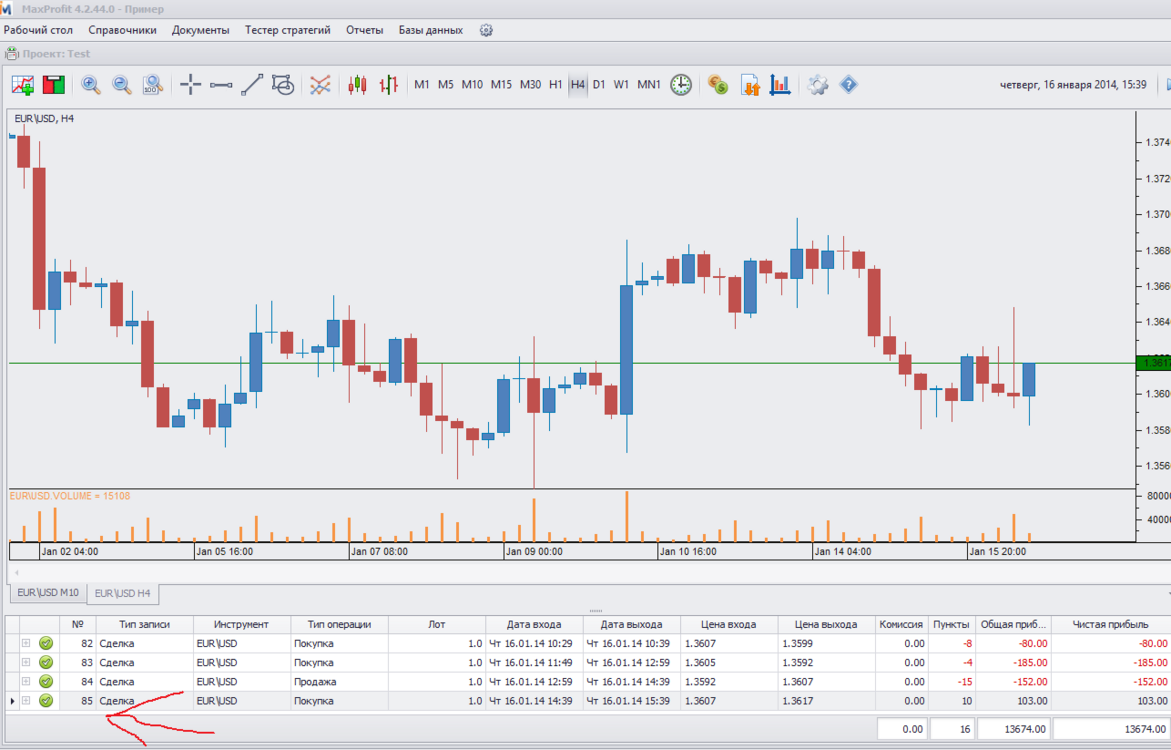Switch chart to candlestick style
The image size is (1171, 750).
pyautogui.click(x=358, y=85)
